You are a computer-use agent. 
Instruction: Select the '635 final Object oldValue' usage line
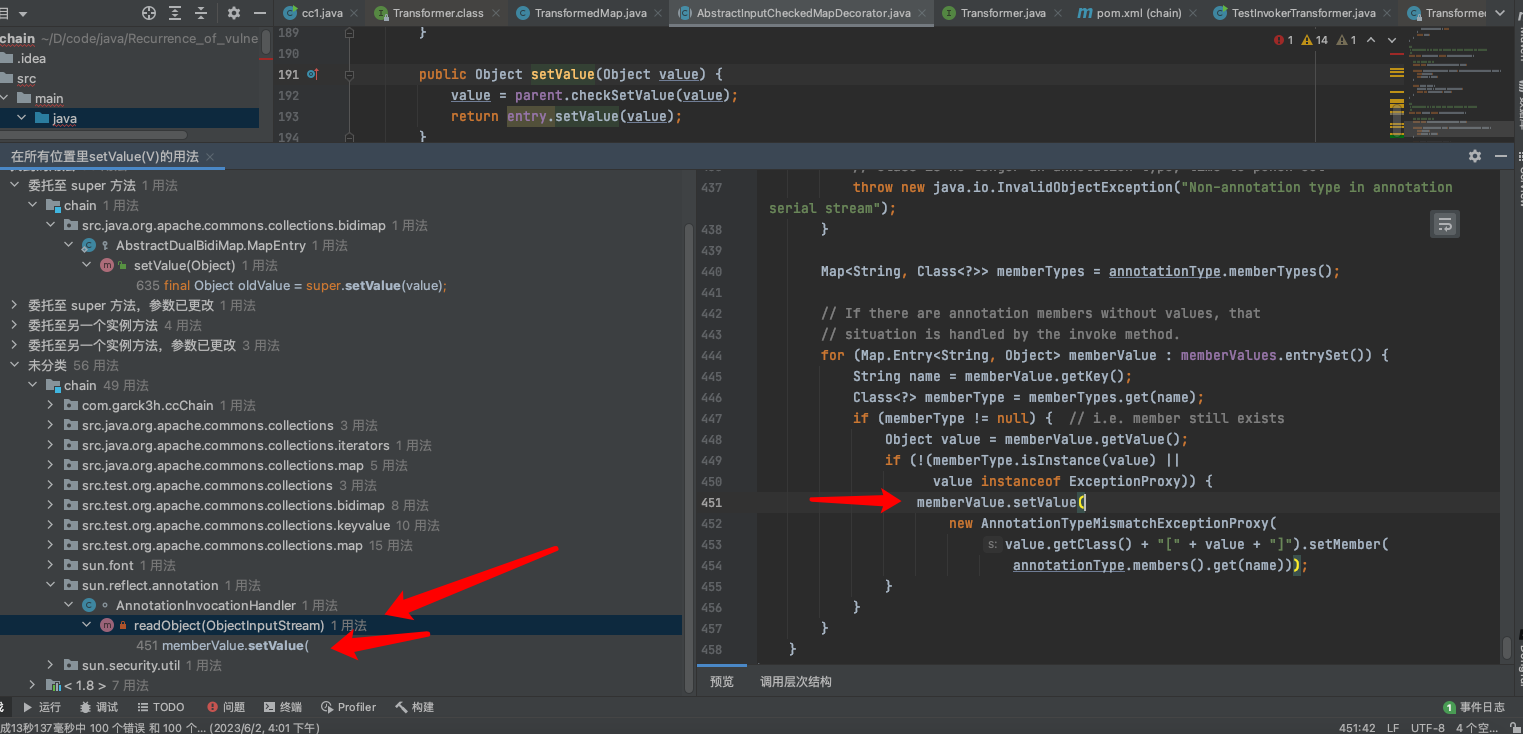[290, 285]
